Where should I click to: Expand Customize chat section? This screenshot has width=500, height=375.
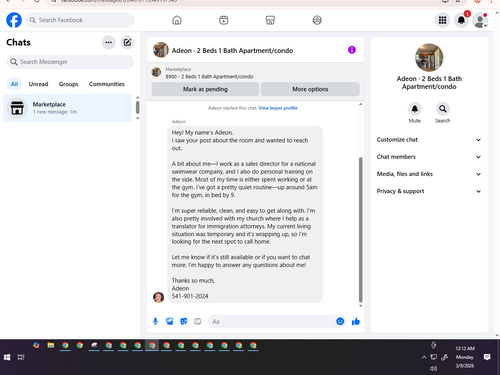[x=429, y=140]
